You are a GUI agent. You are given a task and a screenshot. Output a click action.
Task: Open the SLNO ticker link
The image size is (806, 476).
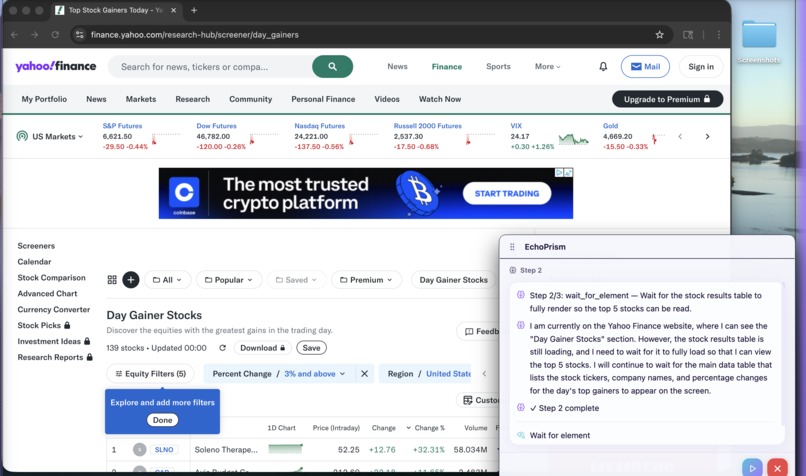[x=164, y=450]
